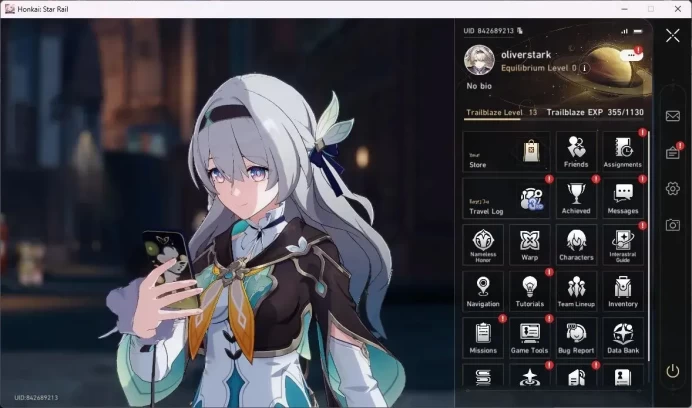Open the star icon tile in bottom row
Image resolution: width=692 pixels, height=408 pixels.
click(x=530, y=376)
